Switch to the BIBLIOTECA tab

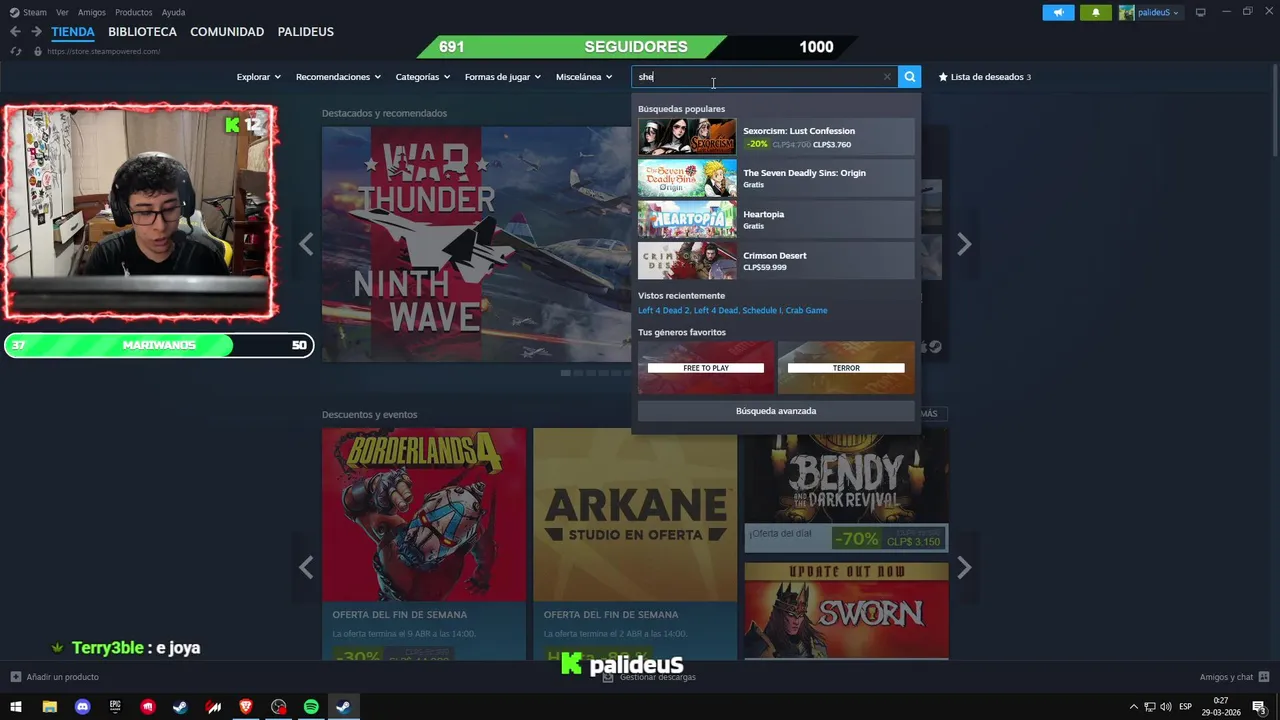click(142, 32)
